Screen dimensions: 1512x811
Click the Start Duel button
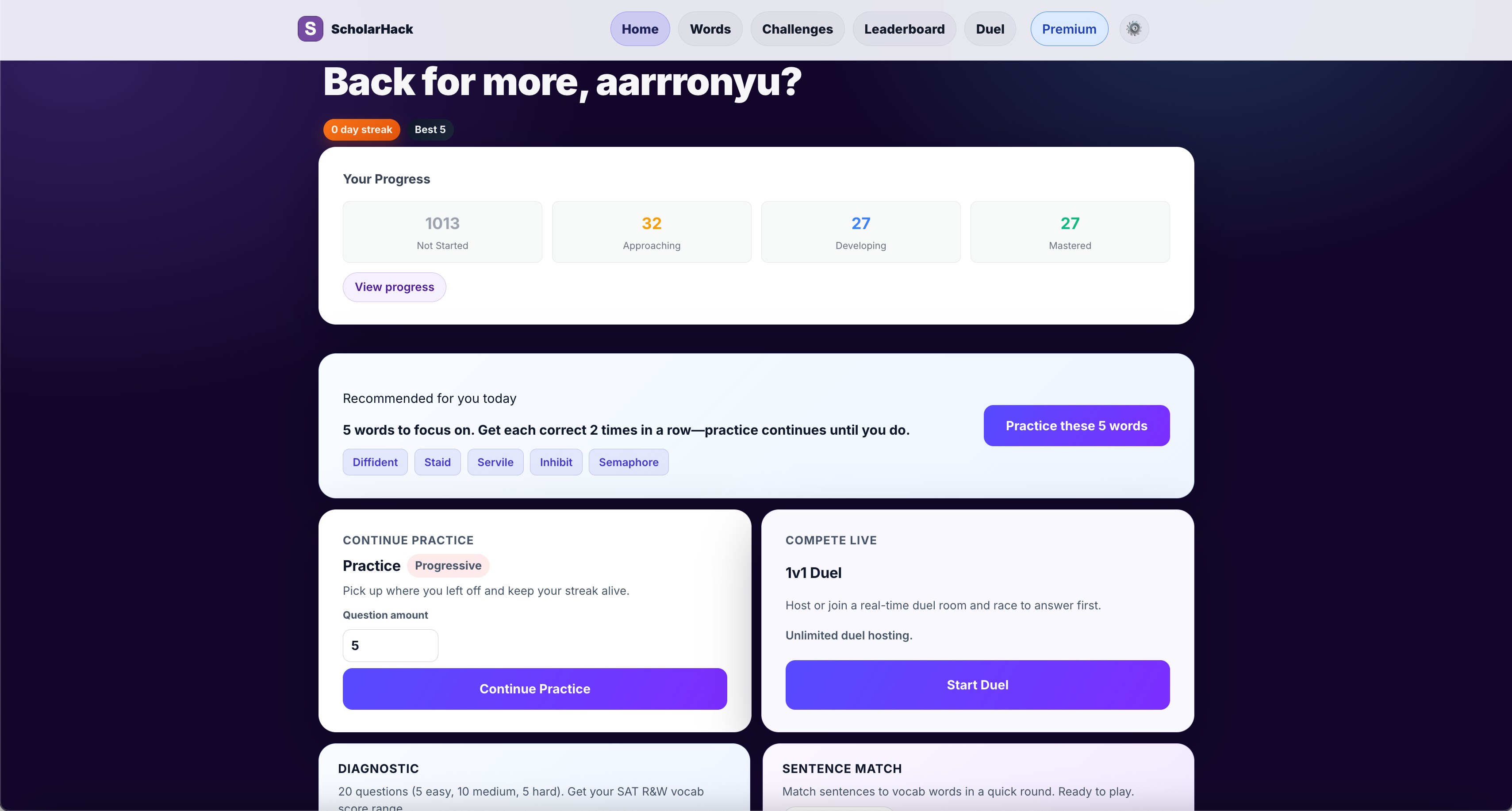(977, 685)
